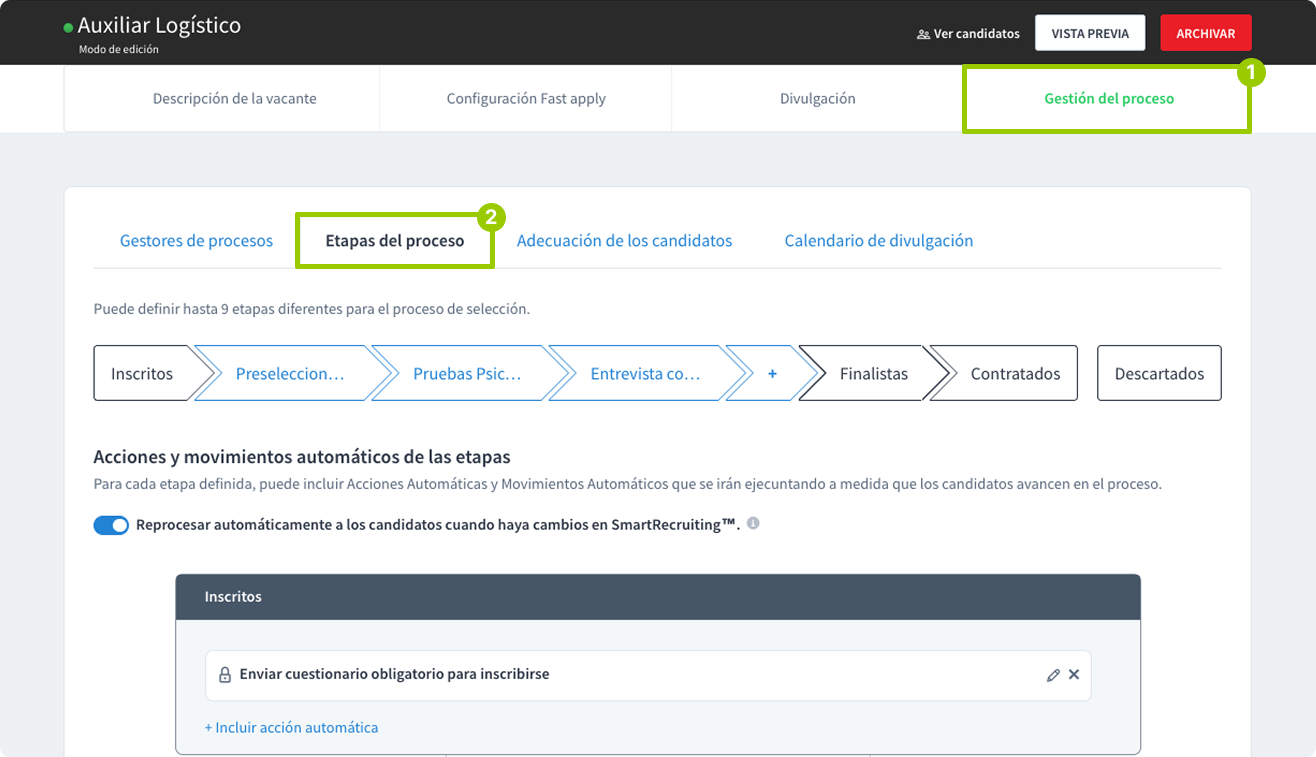Click the lock icon on the questionnaire action

pyautogui.click(x=225, y=674)
